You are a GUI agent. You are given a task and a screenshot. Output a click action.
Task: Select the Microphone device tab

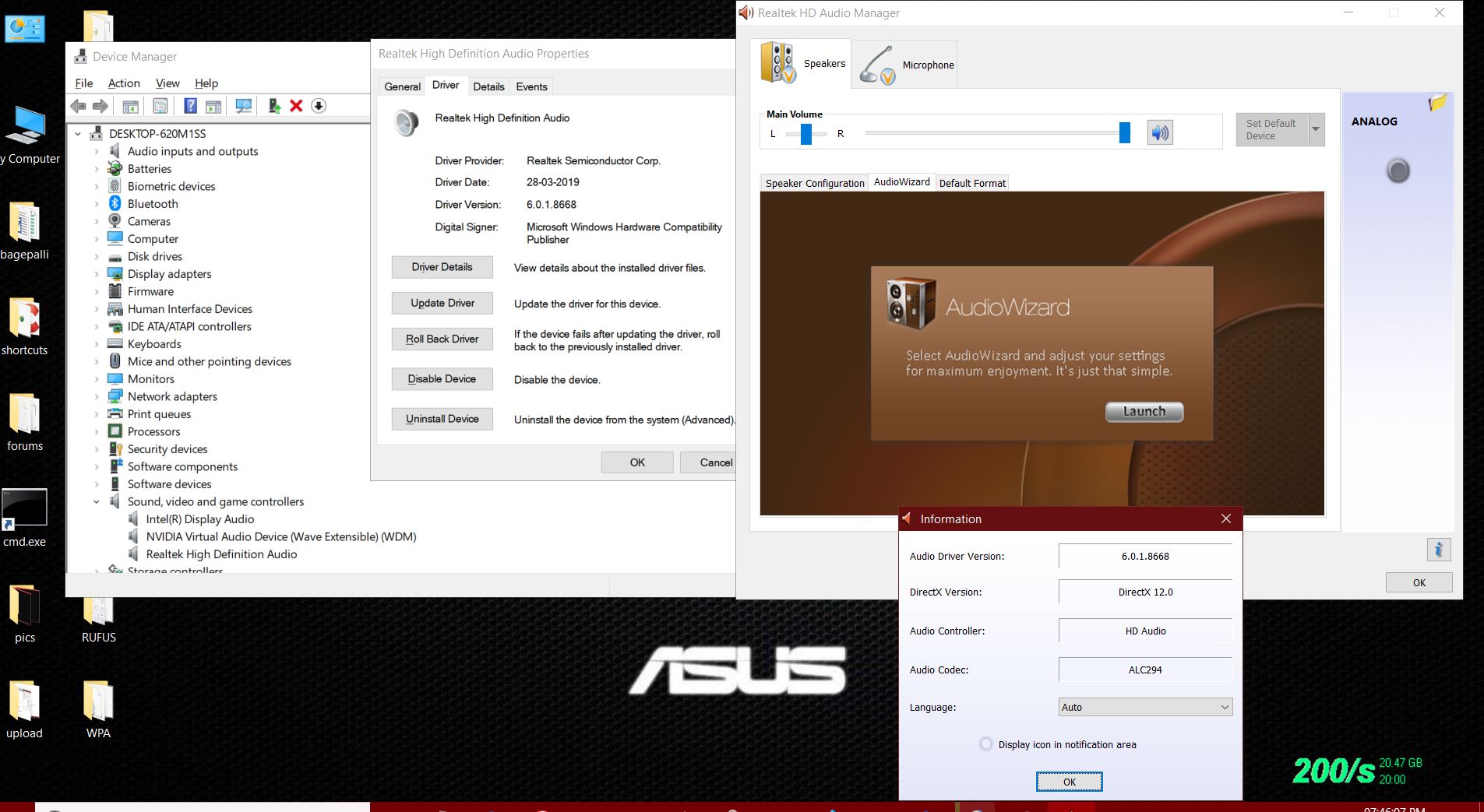click(x=905, y=65)
